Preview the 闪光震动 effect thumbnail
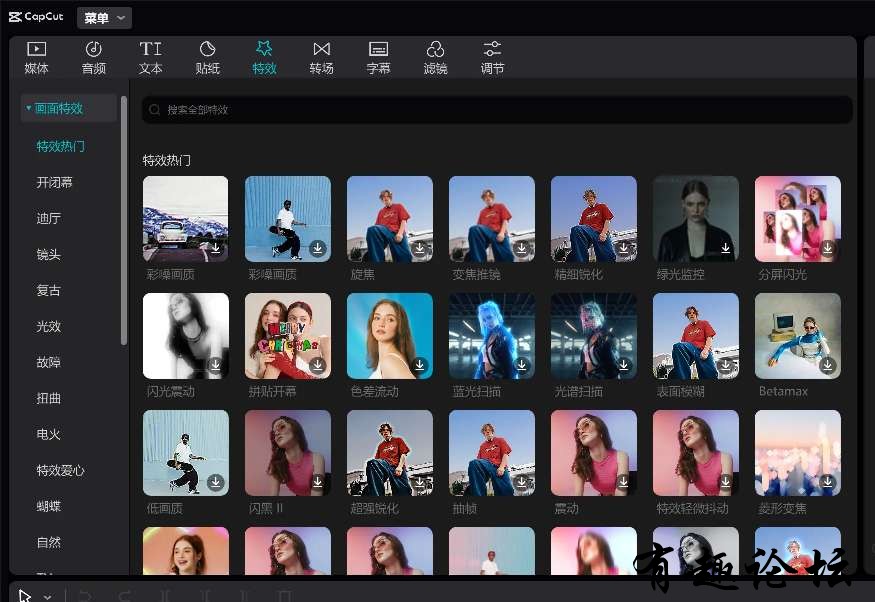 (x=186, y=336)
